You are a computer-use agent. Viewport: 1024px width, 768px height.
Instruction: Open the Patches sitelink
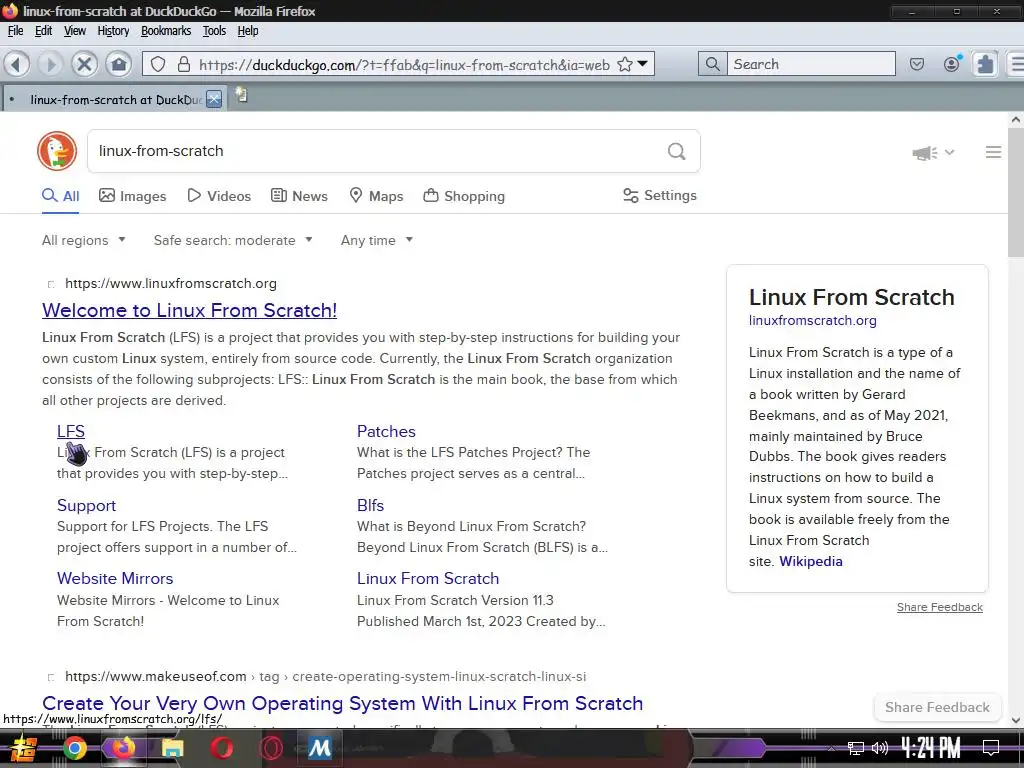pos(386,432)
